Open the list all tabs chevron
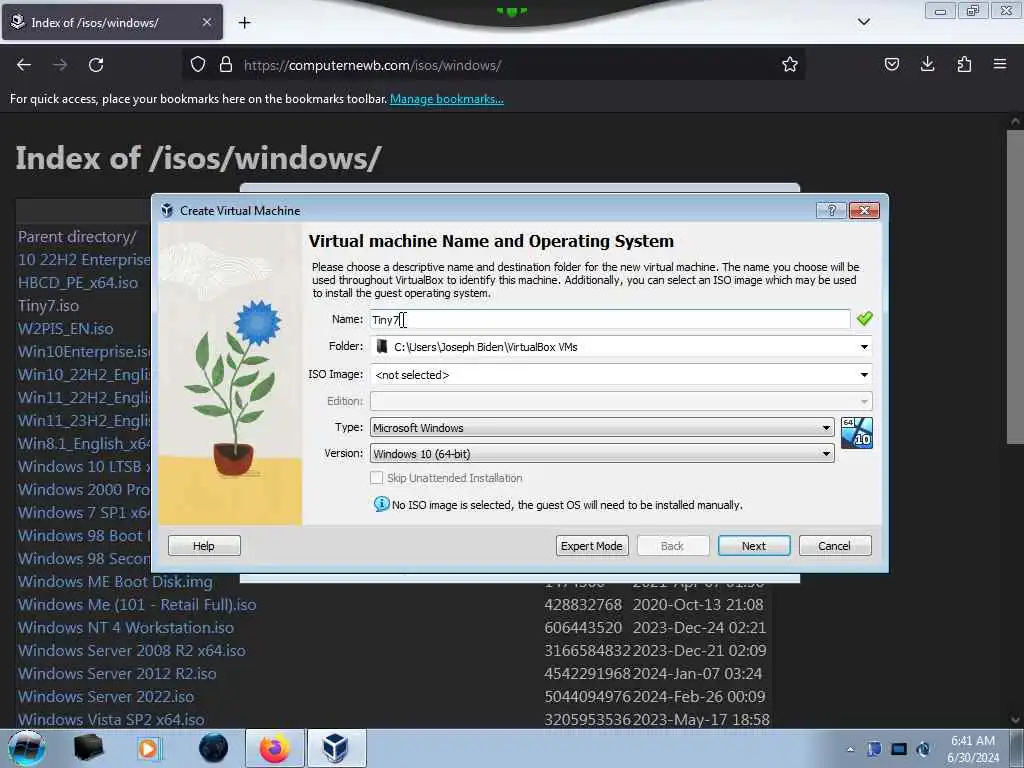Screen dimensions: 1024x768 click(x=863, y=22)
